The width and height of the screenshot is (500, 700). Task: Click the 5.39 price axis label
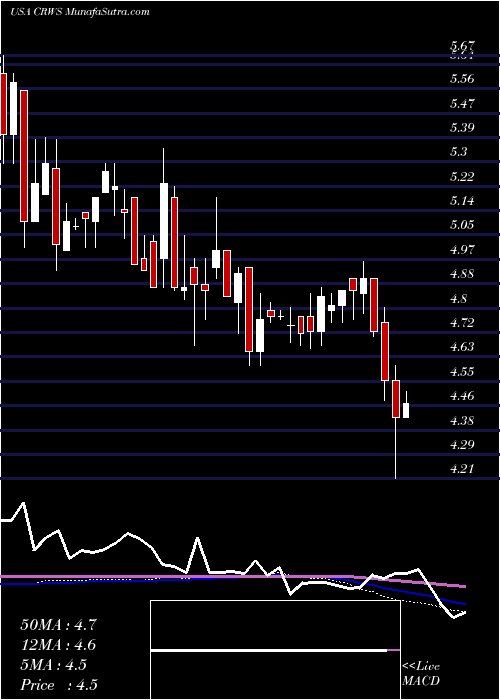point(463,128)
